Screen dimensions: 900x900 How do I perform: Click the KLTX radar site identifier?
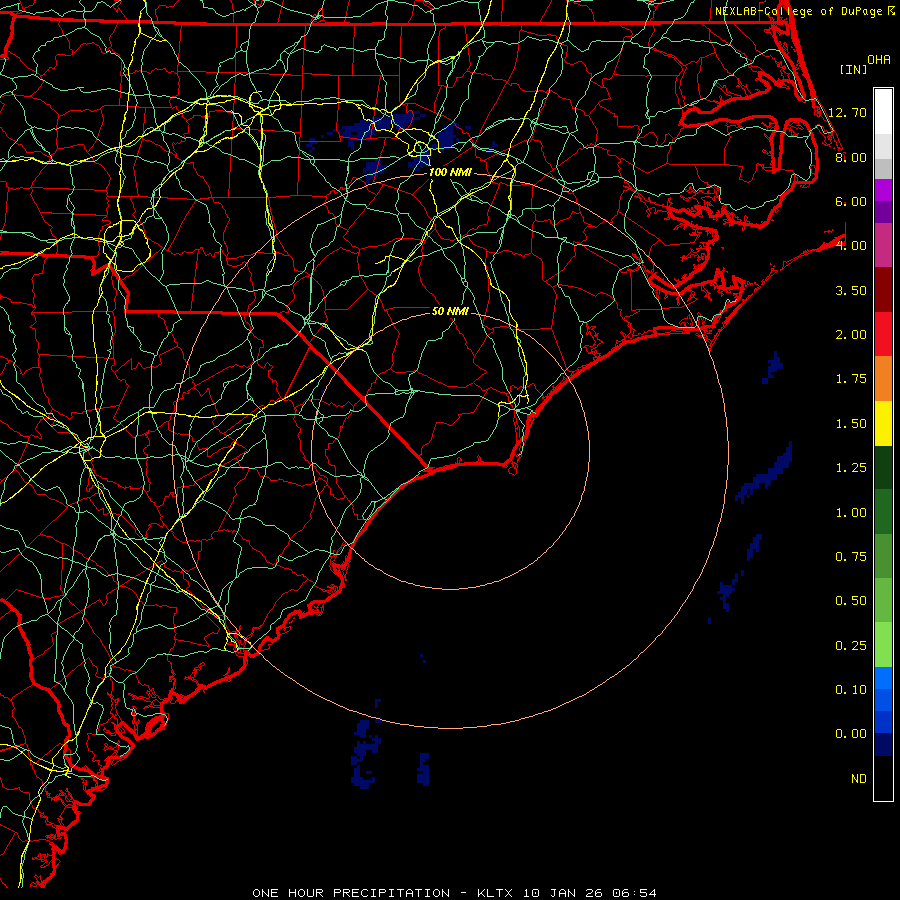coord(495,893)
